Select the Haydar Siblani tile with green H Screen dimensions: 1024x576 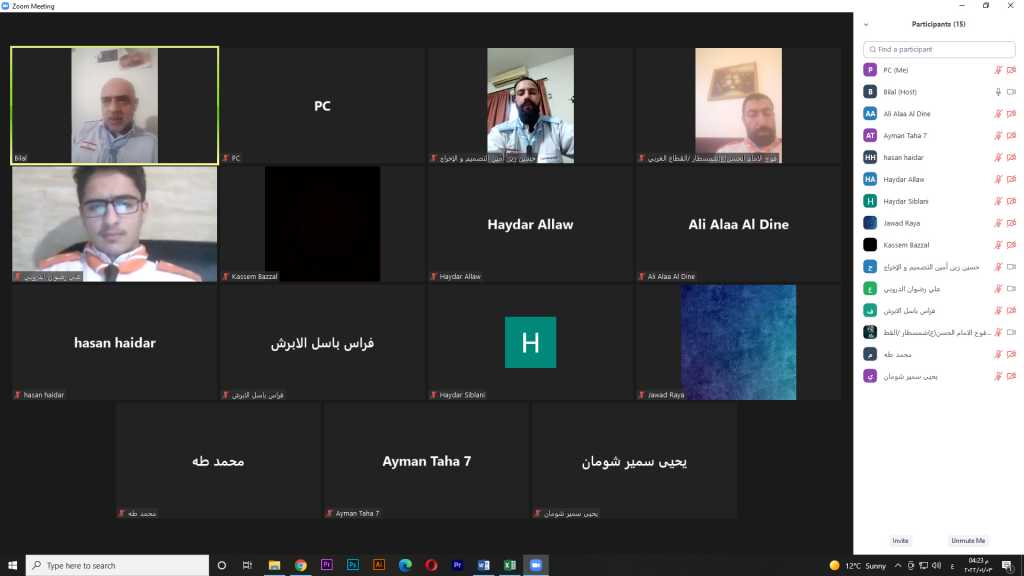point(530,342)
